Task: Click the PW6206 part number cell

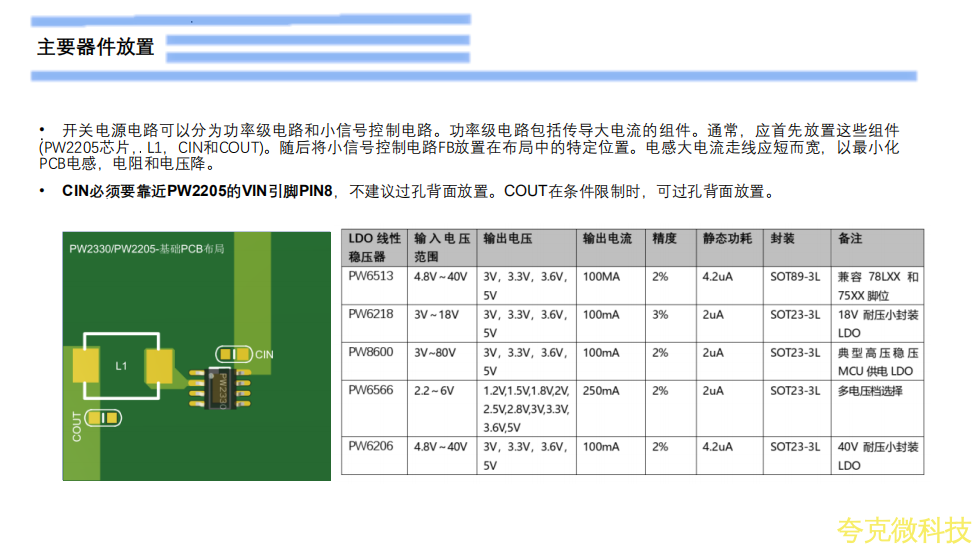Action: [371, 447]
